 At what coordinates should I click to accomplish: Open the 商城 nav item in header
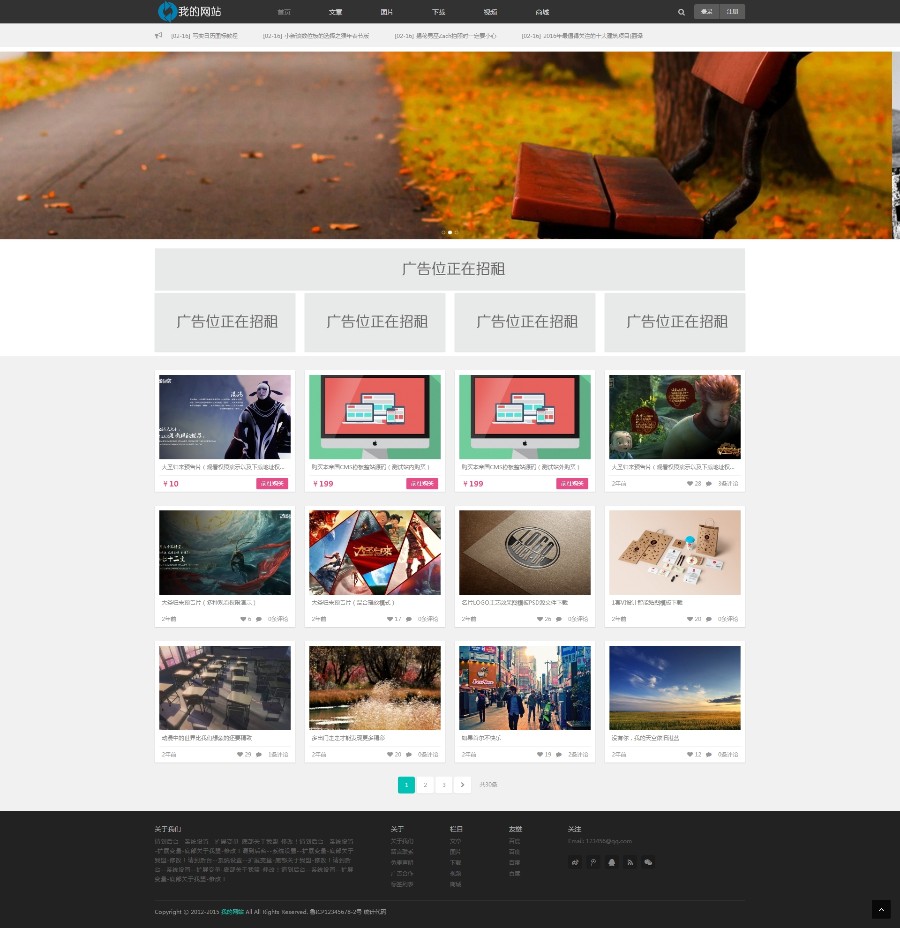tap(542, 12)
